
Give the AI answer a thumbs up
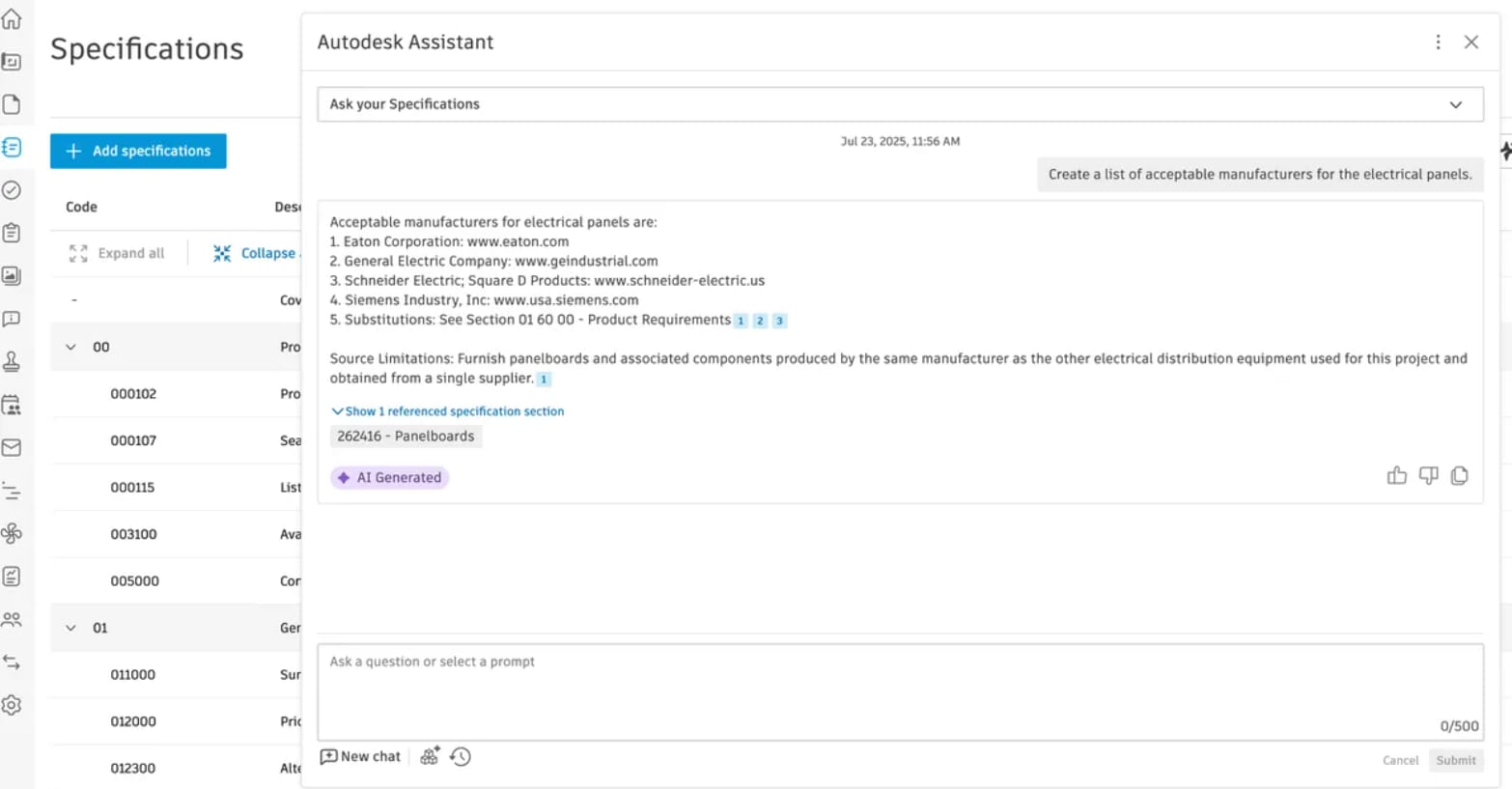(1397, 475)
